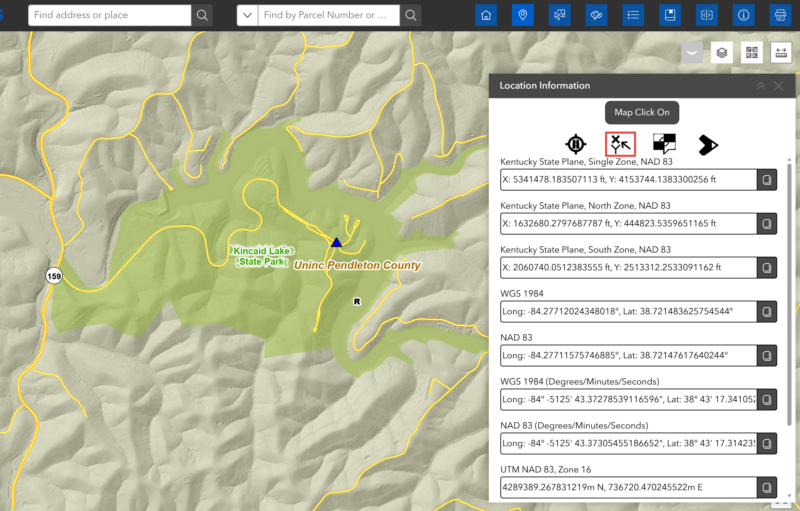Viewport: 800px width, 511px height.
Task: Activate the crosshair locate icon in panel
Action: pyautogui.click(x=575, y=144)
